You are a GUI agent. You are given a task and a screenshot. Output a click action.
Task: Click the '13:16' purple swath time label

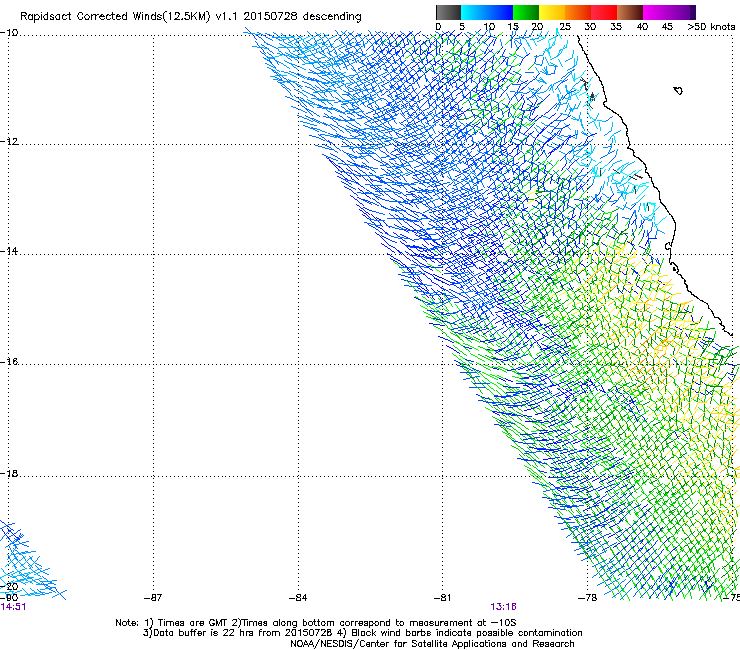[503, 607]
